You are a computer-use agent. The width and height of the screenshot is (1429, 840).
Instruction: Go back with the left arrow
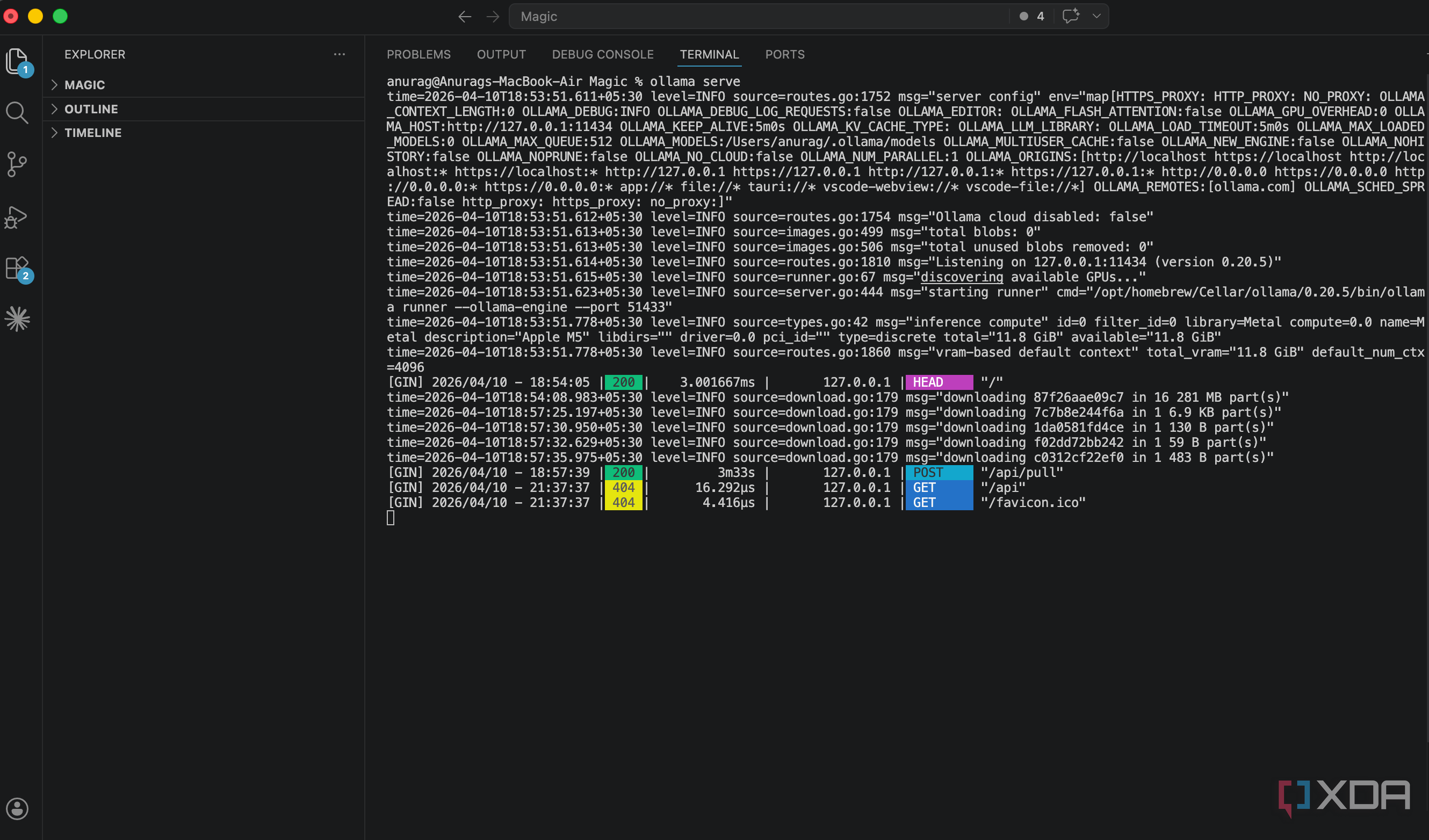(x=465, y=17)
